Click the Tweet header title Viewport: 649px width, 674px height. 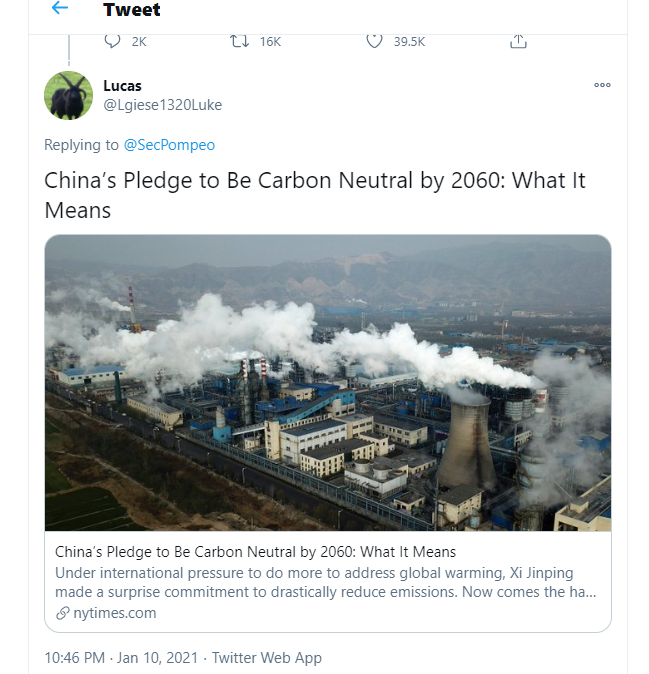(132, 9)
